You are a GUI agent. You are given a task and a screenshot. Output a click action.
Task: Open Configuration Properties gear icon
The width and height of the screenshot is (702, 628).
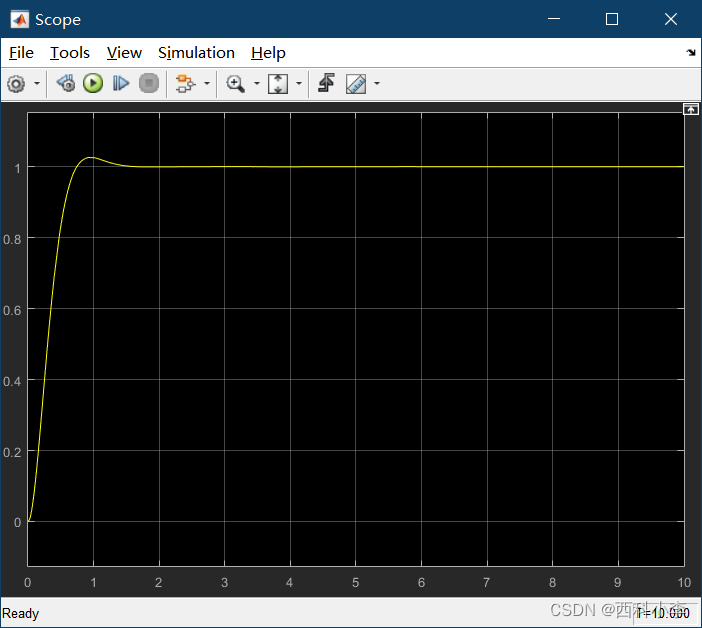point(17,84)
